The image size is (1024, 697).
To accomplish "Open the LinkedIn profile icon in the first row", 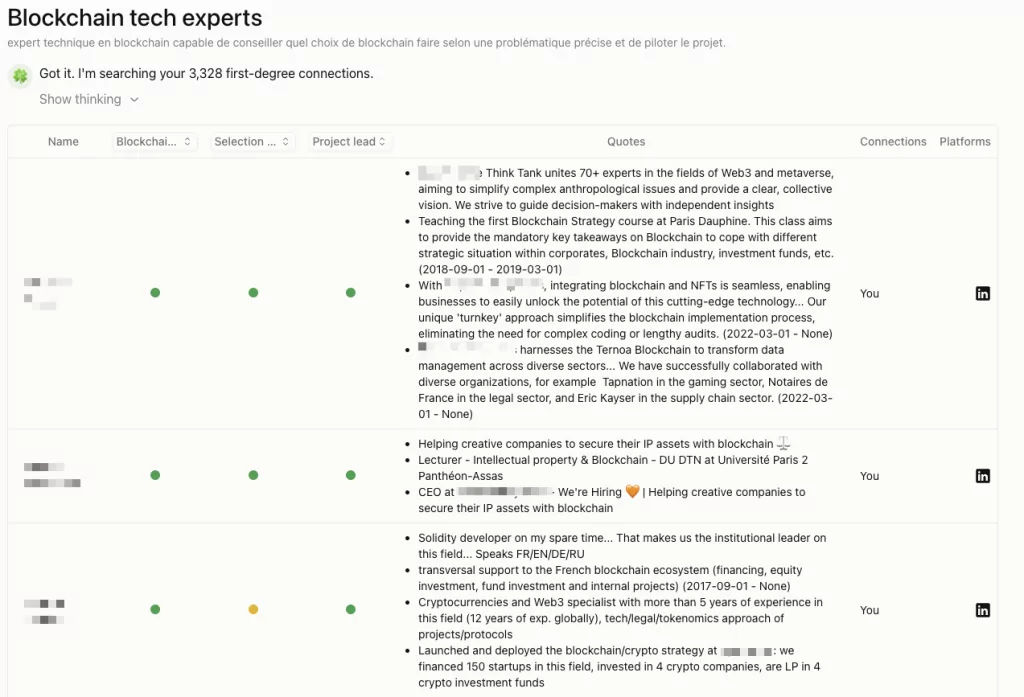I will (983, 293).
